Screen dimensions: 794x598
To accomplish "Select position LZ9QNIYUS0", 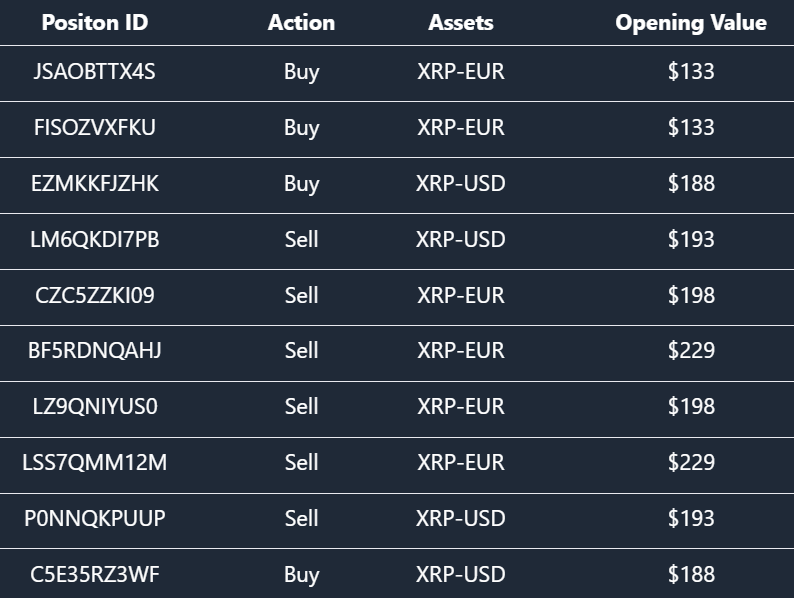I will pos(95,407).
